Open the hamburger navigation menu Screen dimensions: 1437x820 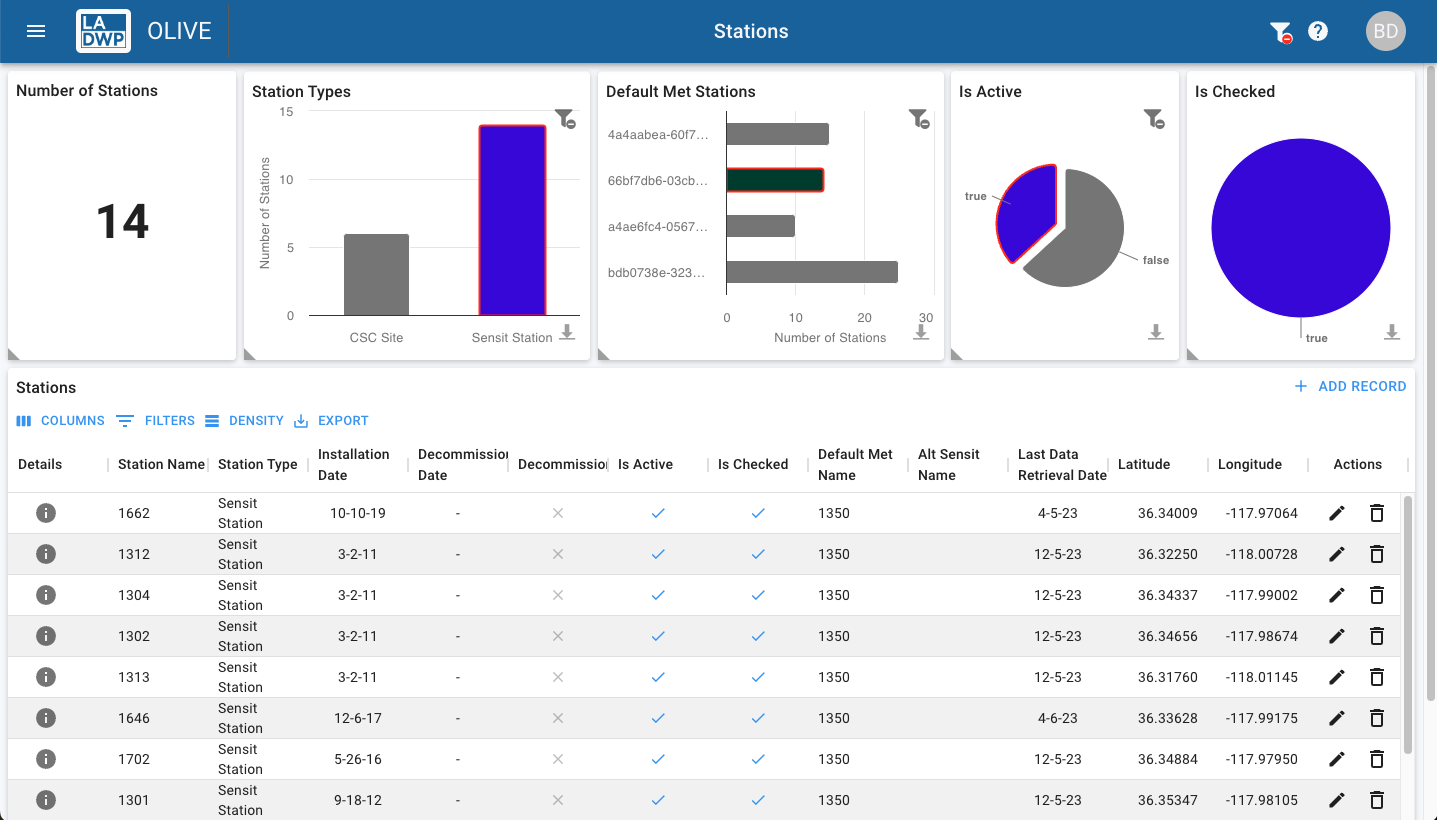pos(36,31)
